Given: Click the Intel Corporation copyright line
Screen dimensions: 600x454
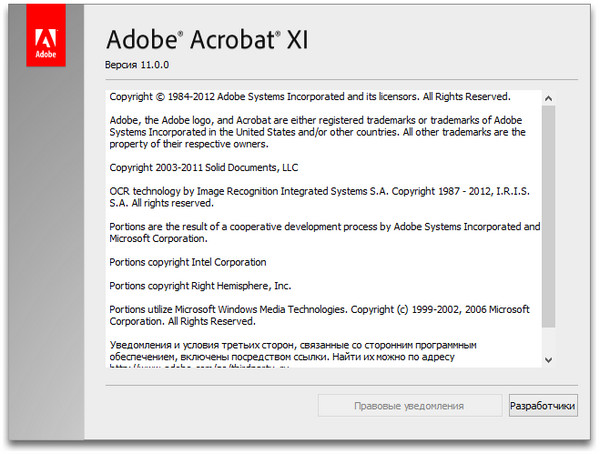Looking at the screenshot, I should pos(188,262).
